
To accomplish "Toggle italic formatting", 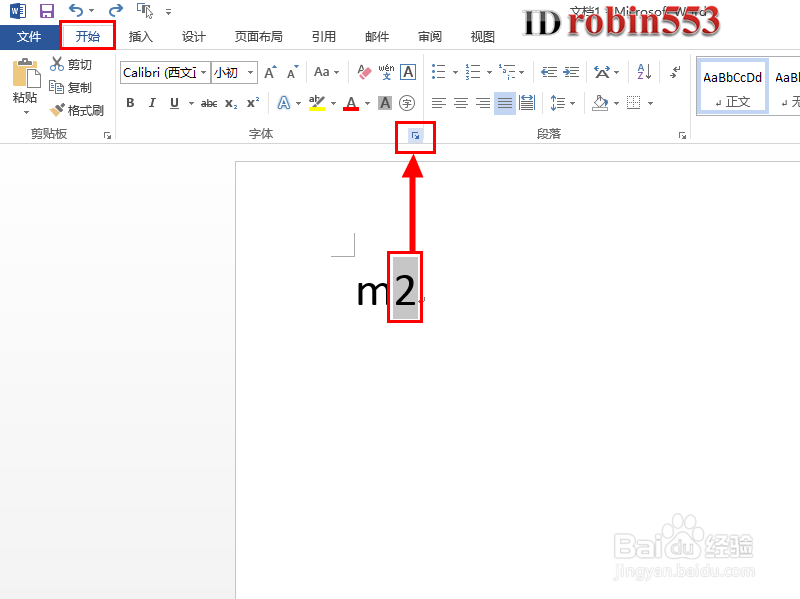I will 152,103.
